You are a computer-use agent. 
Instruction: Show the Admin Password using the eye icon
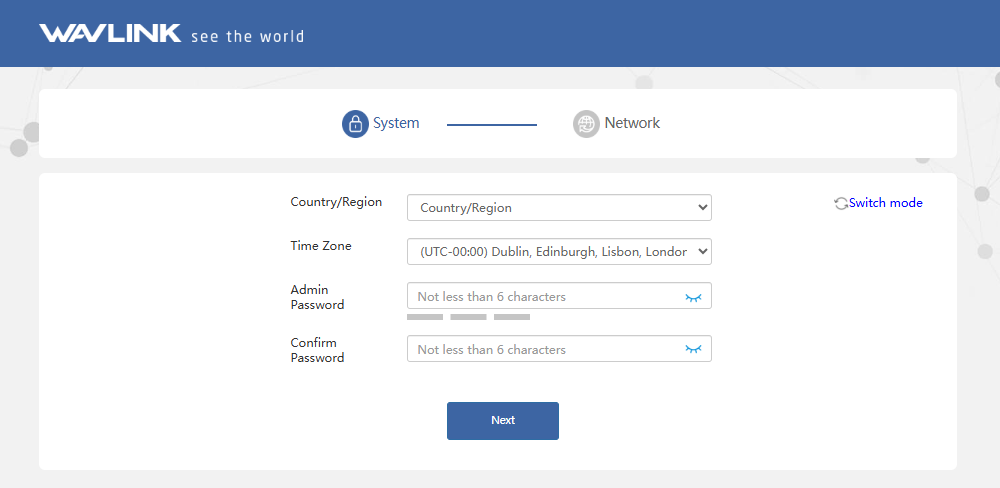(x=693, y=297)
